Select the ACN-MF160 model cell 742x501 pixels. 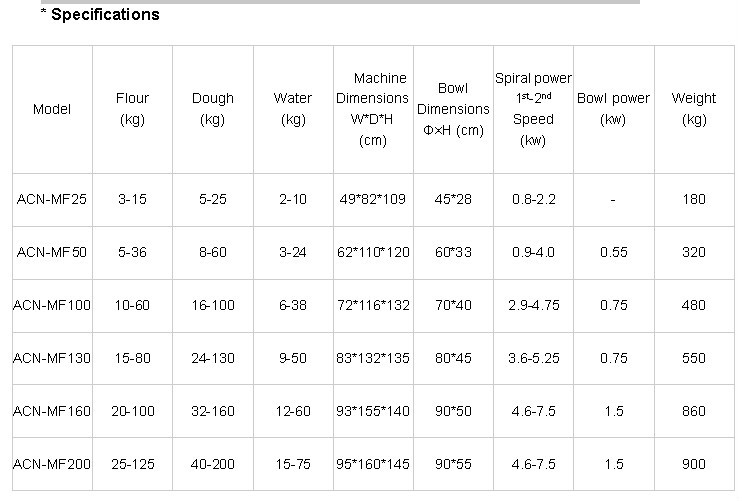point(52,411)
